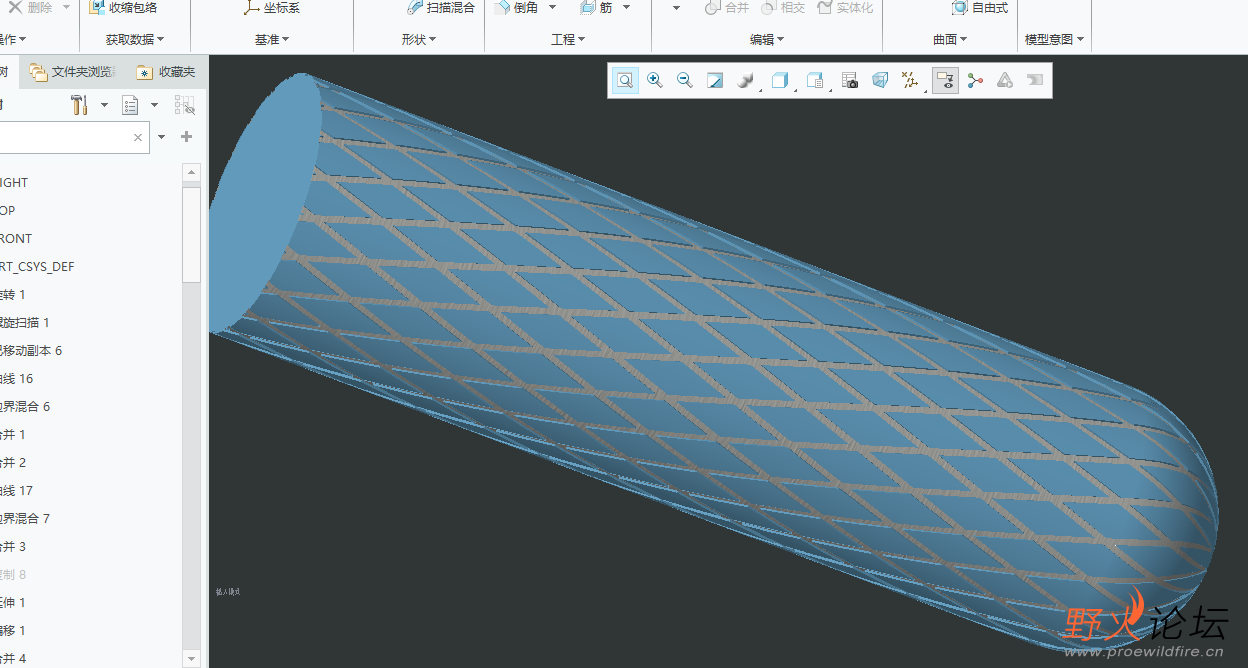This screenshot has width=1248, height=668.
Task: Click the model tree scrollbar up arrow
Action: [x=192, y=173]
